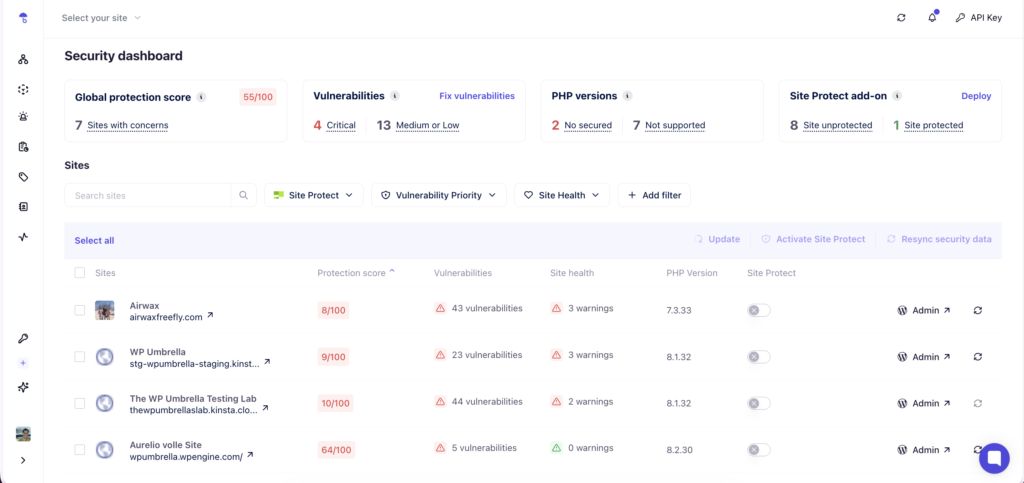Click the tag icon in sidebar
This screenshot has width=1024, height=483.
pos(23,177)
